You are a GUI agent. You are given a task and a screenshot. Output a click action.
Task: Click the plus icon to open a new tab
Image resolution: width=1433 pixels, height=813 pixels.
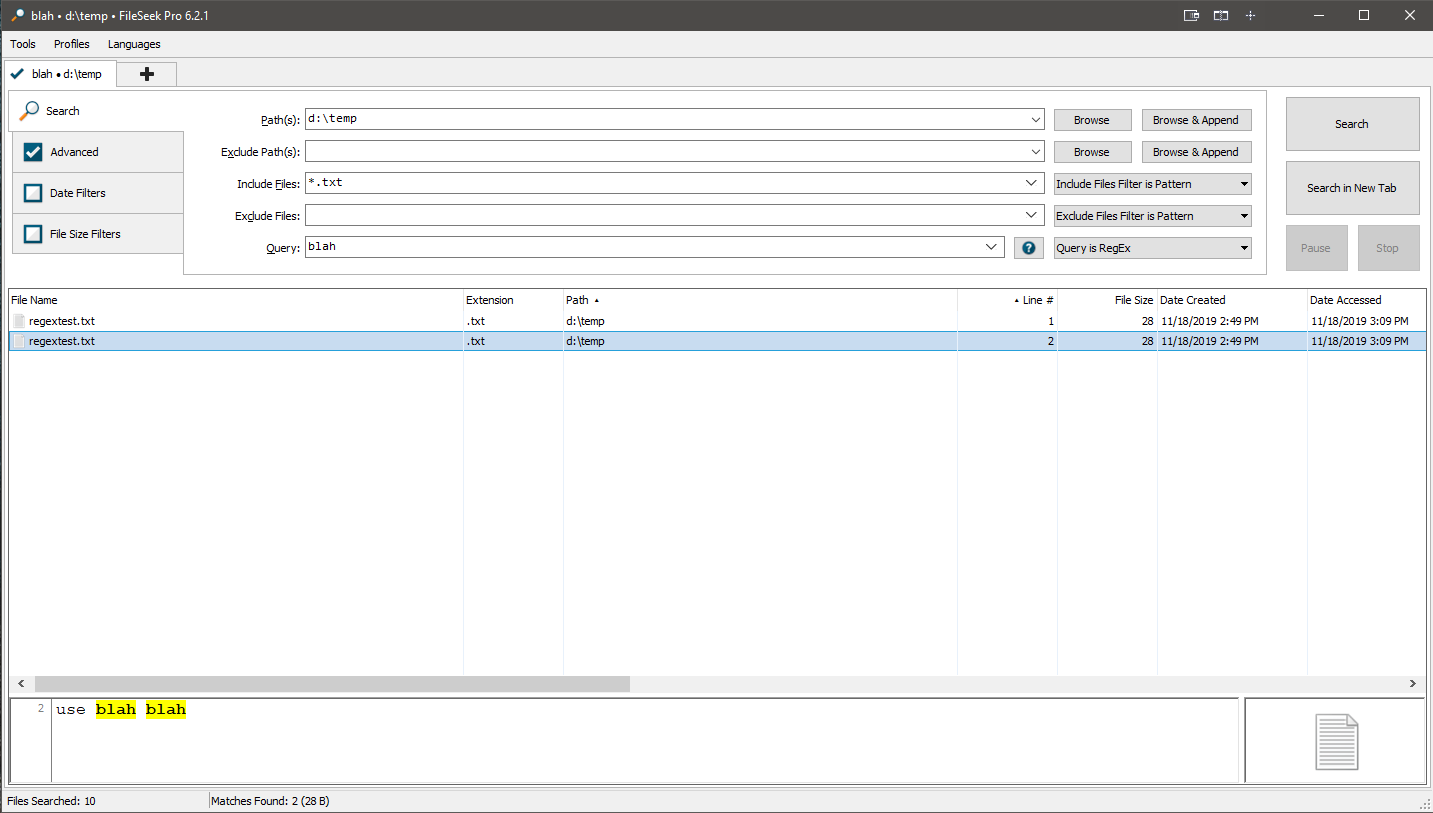[147, 74]
